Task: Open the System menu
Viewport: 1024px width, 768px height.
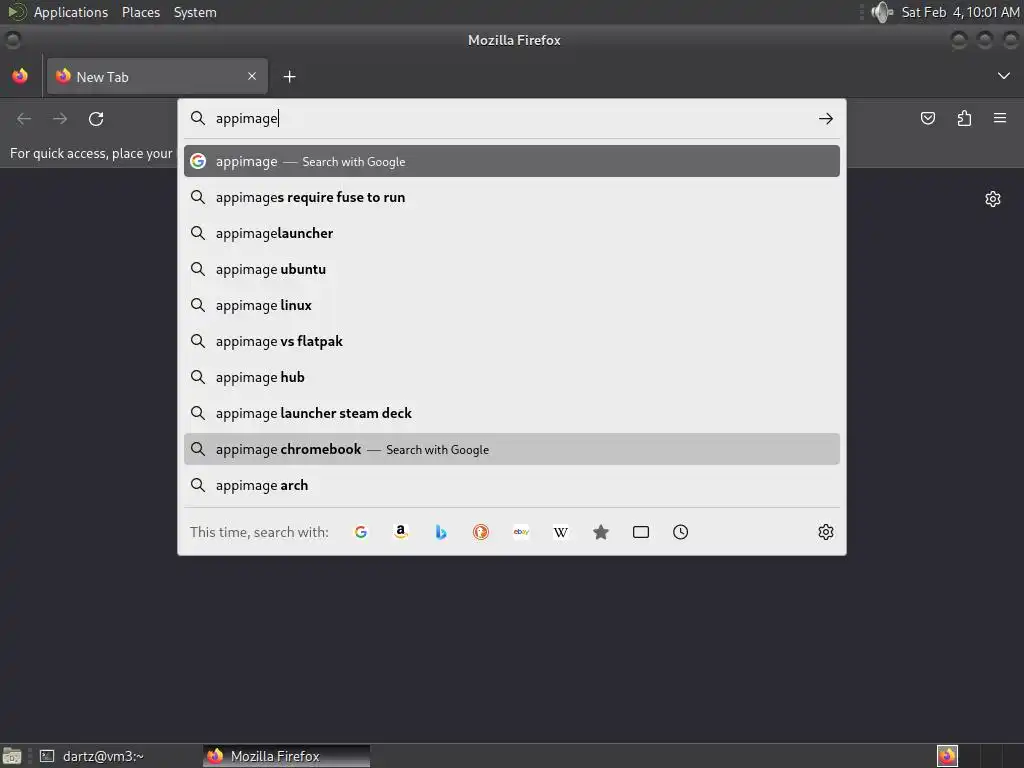Action: pos(195,12)
